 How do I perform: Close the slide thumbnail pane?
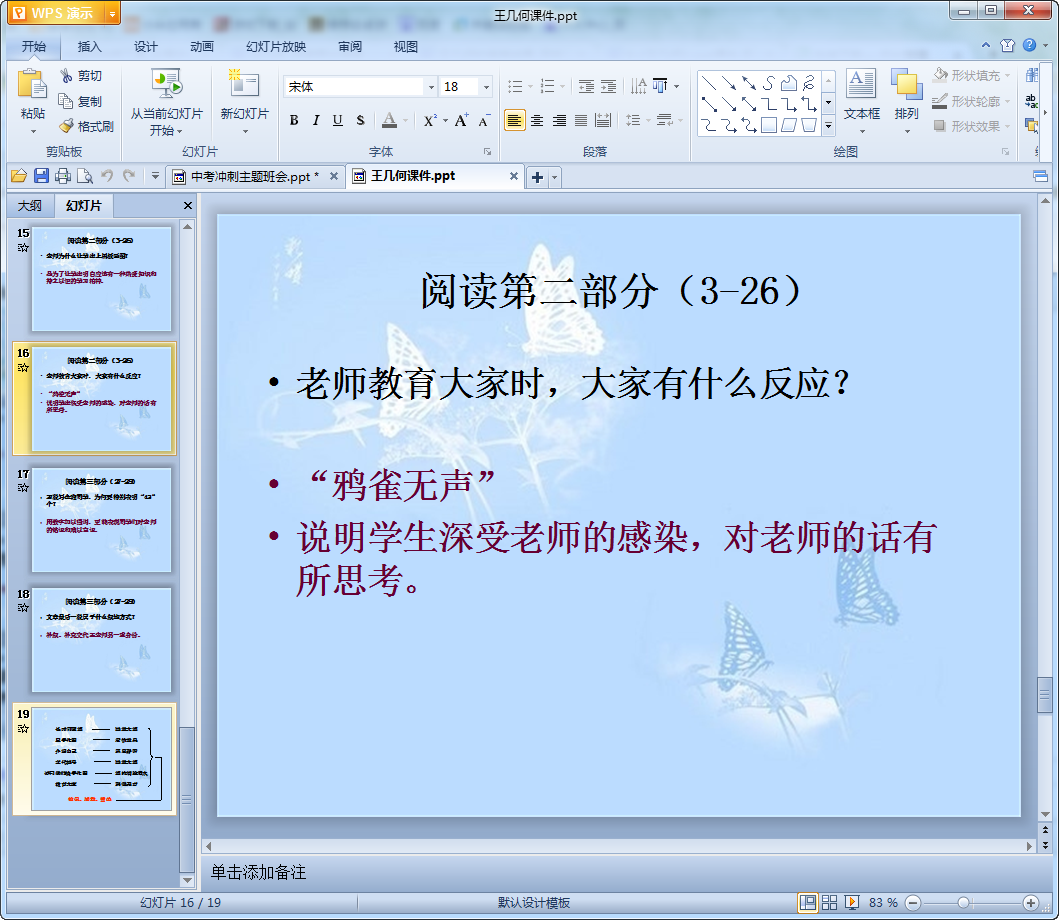click(x=187, y=205)
